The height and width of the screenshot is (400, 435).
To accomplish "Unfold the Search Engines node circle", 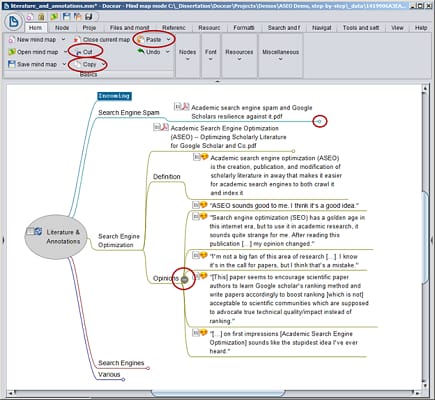I will coord(148,368).
